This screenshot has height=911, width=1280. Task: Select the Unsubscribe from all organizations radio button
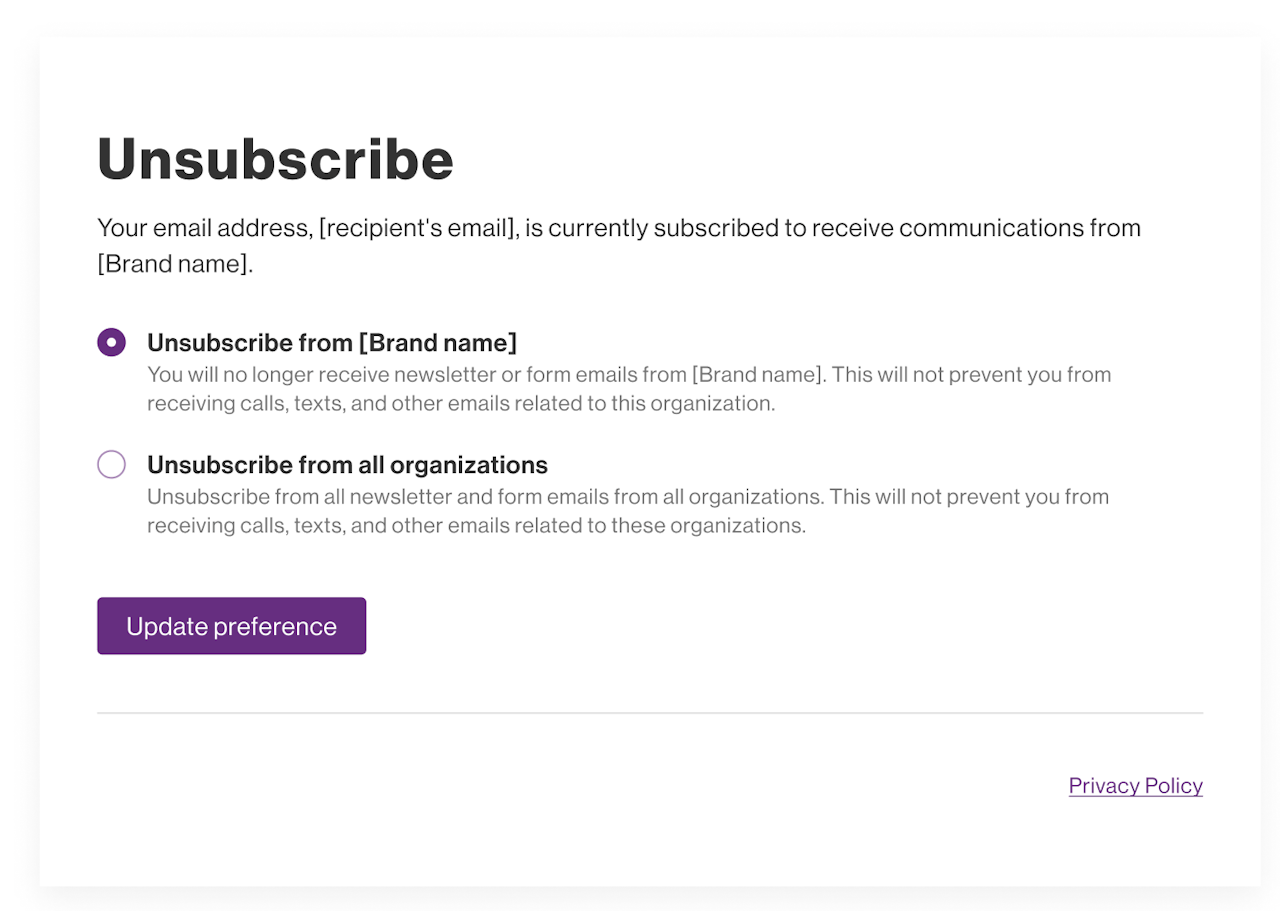tap(111, 465)
